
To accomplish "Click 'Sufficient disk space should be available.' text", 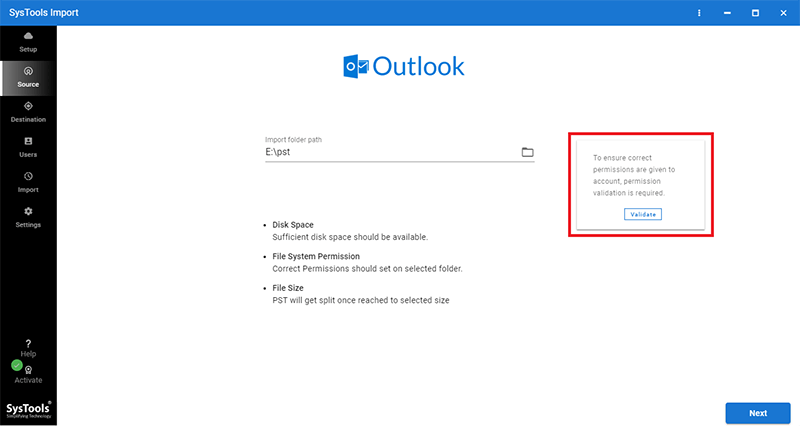I will click(350, 237).
